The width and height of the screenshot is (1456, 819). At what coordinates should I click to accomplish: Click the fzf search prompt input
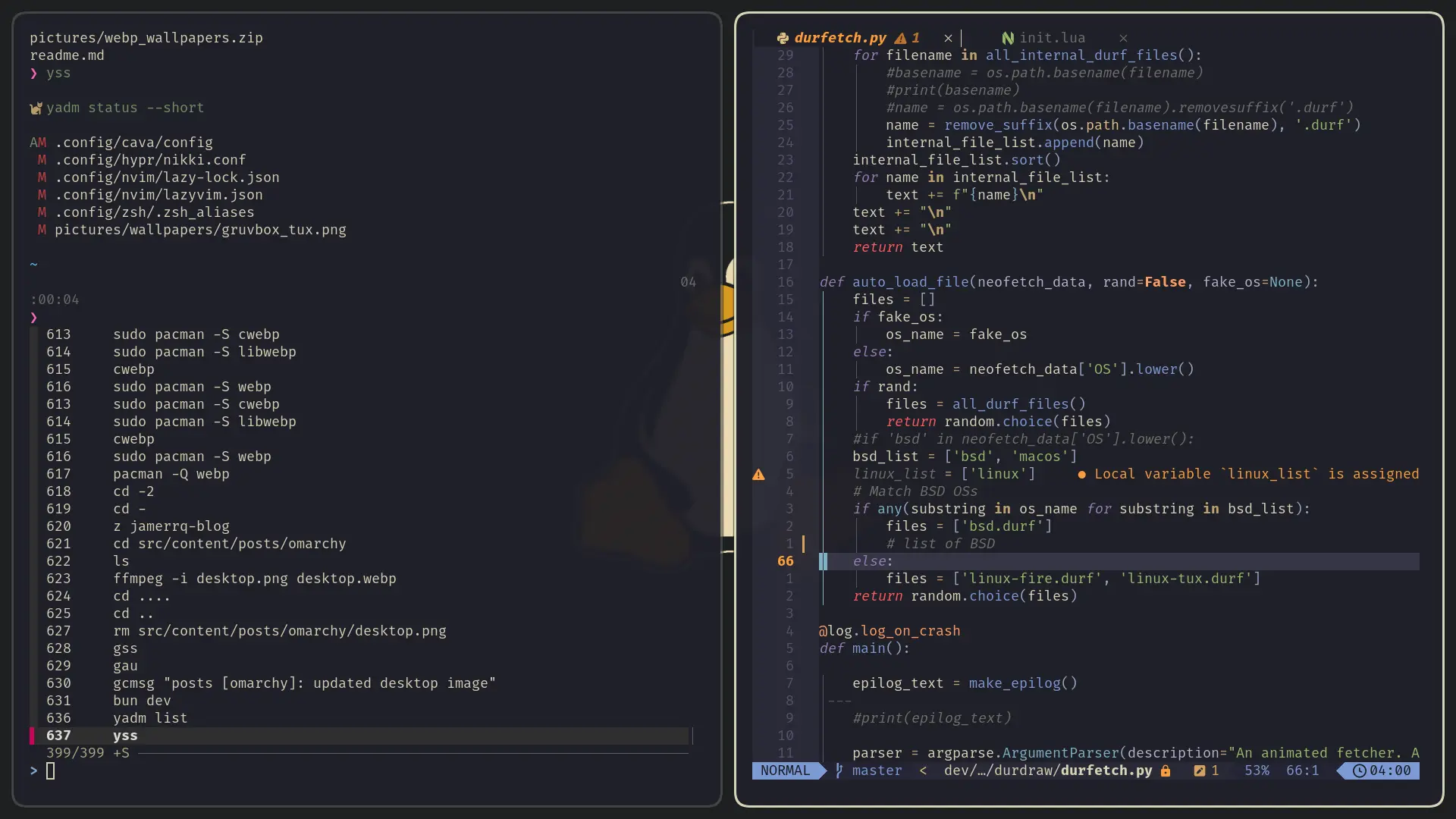click(x=51, y=771)
